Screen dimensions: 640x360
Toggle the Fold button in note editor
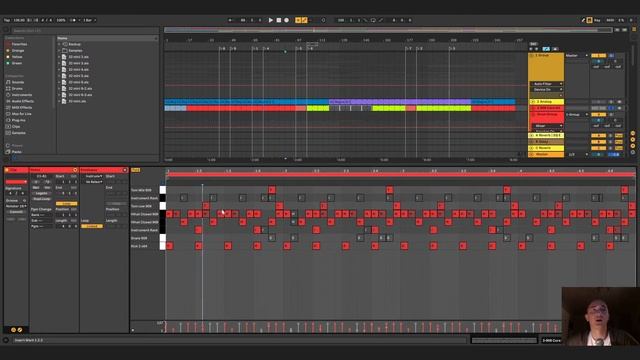click(x=136, y=170)
